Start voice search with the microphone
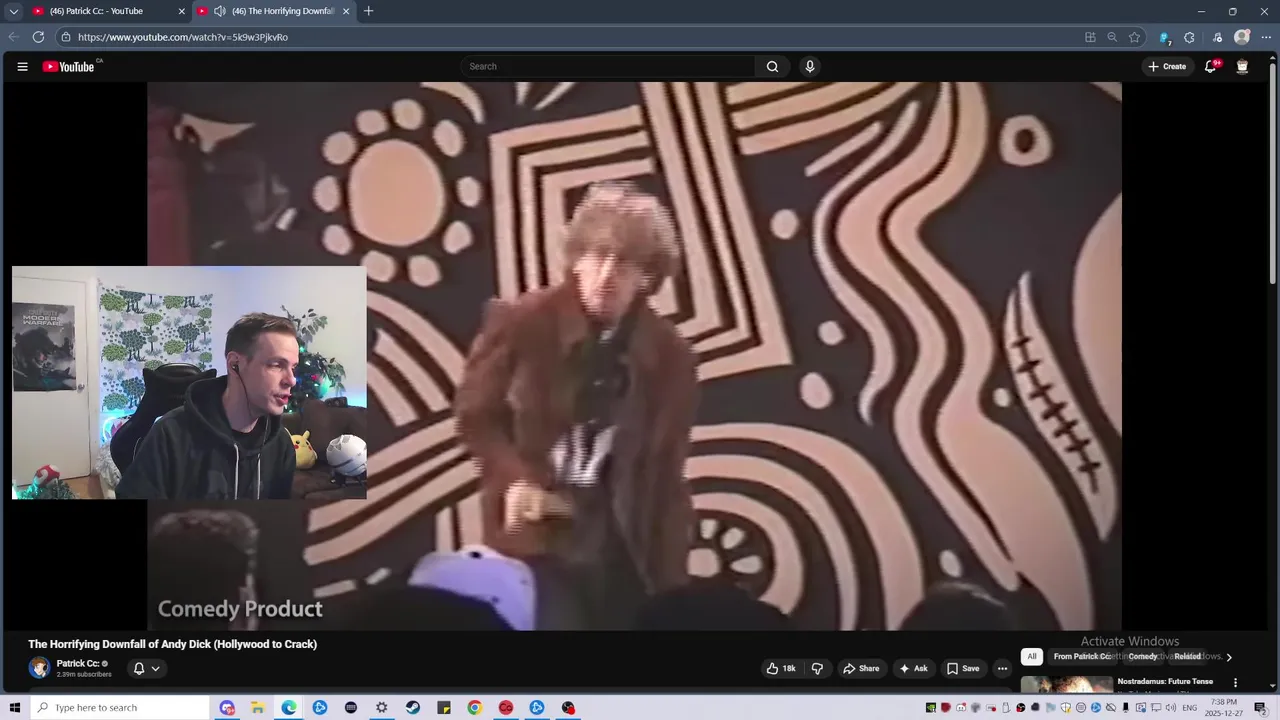The width and height of the screenshot is (1280, 720). point(810,66)
